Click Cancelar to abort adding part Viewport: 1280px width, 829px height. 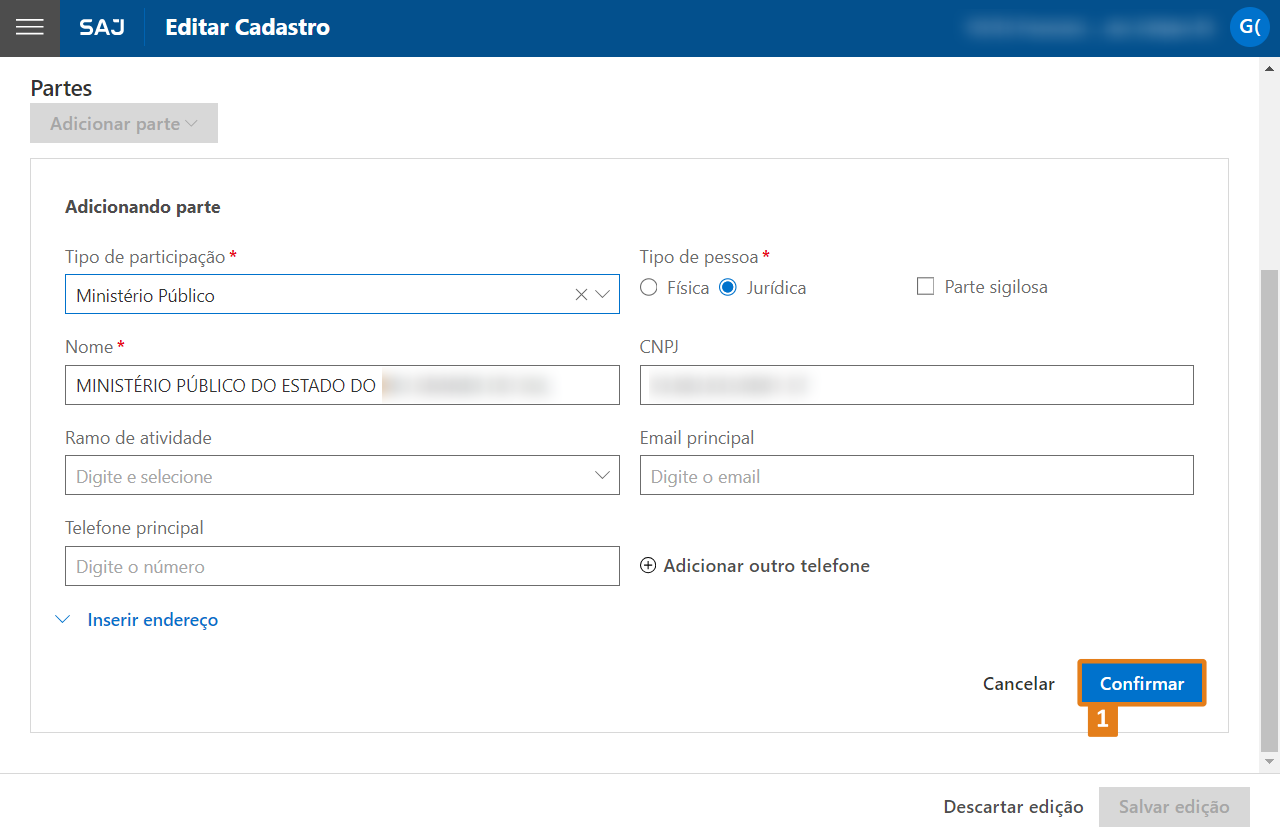point(1018,684)
